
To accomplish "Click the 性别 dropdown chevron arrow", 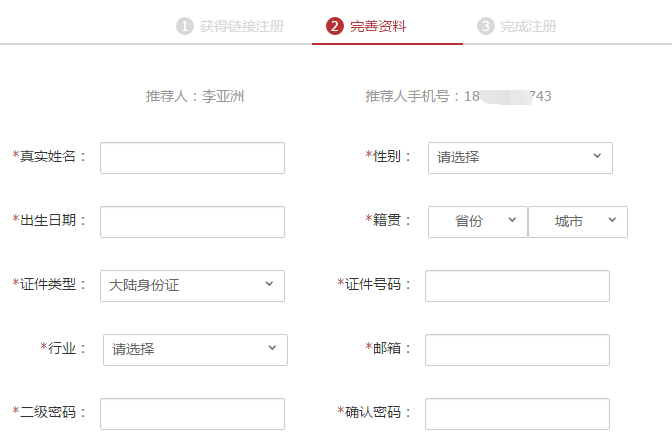I will coord(597,156).
